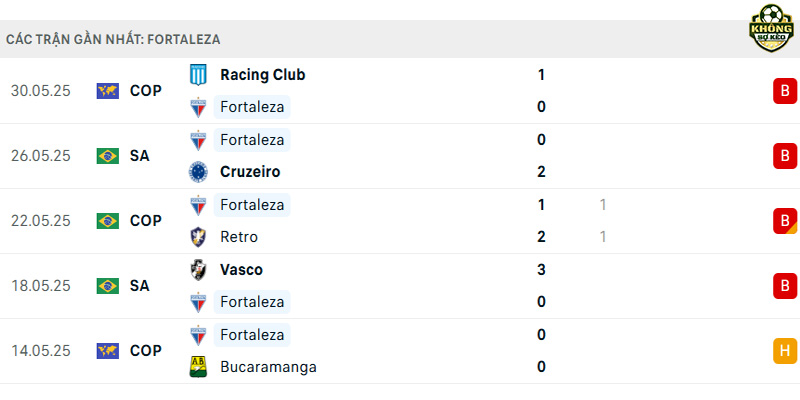
Task: Click the Brazil flag beside 26.05.25
Action: click(x=108, y=156)
